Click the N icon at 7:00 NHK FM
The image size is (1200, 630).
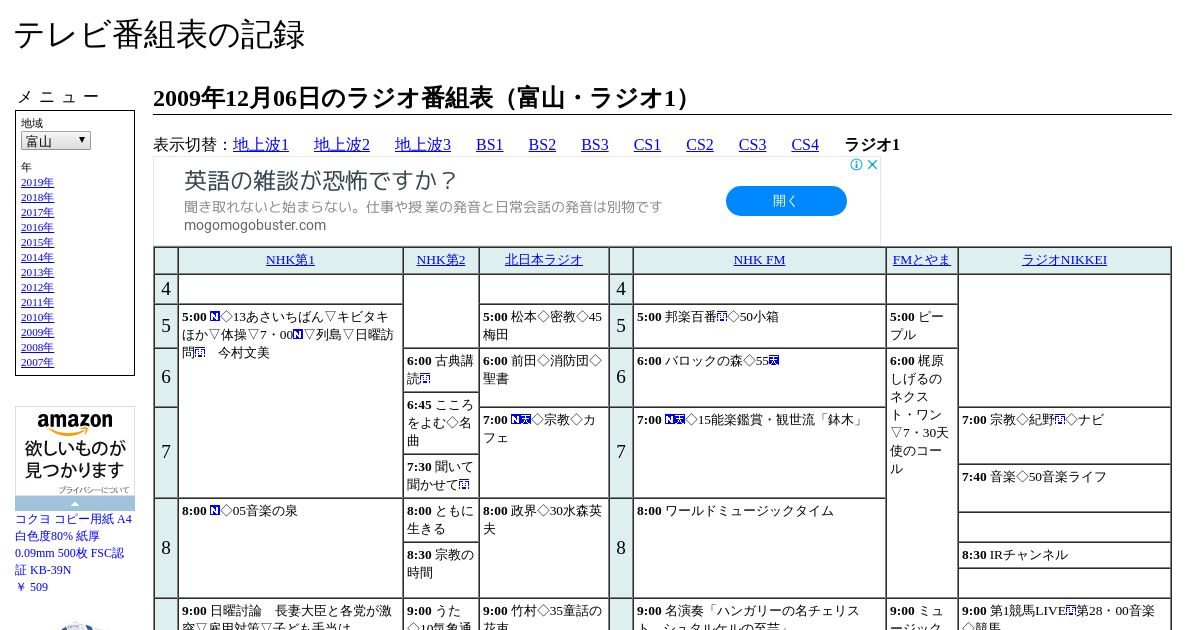click(x=670, y=420)
